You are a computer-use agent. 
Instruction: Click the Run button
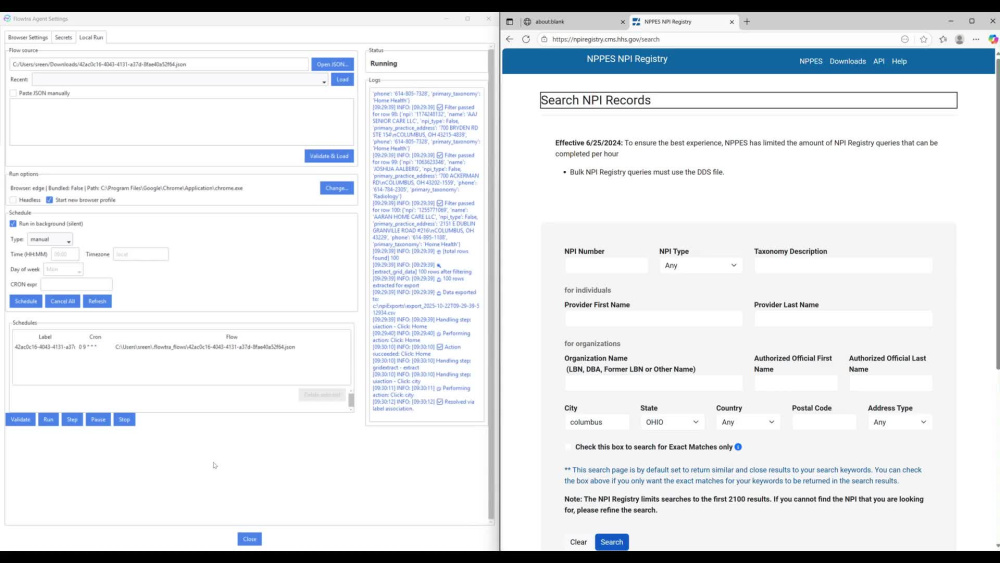(48, 420)
